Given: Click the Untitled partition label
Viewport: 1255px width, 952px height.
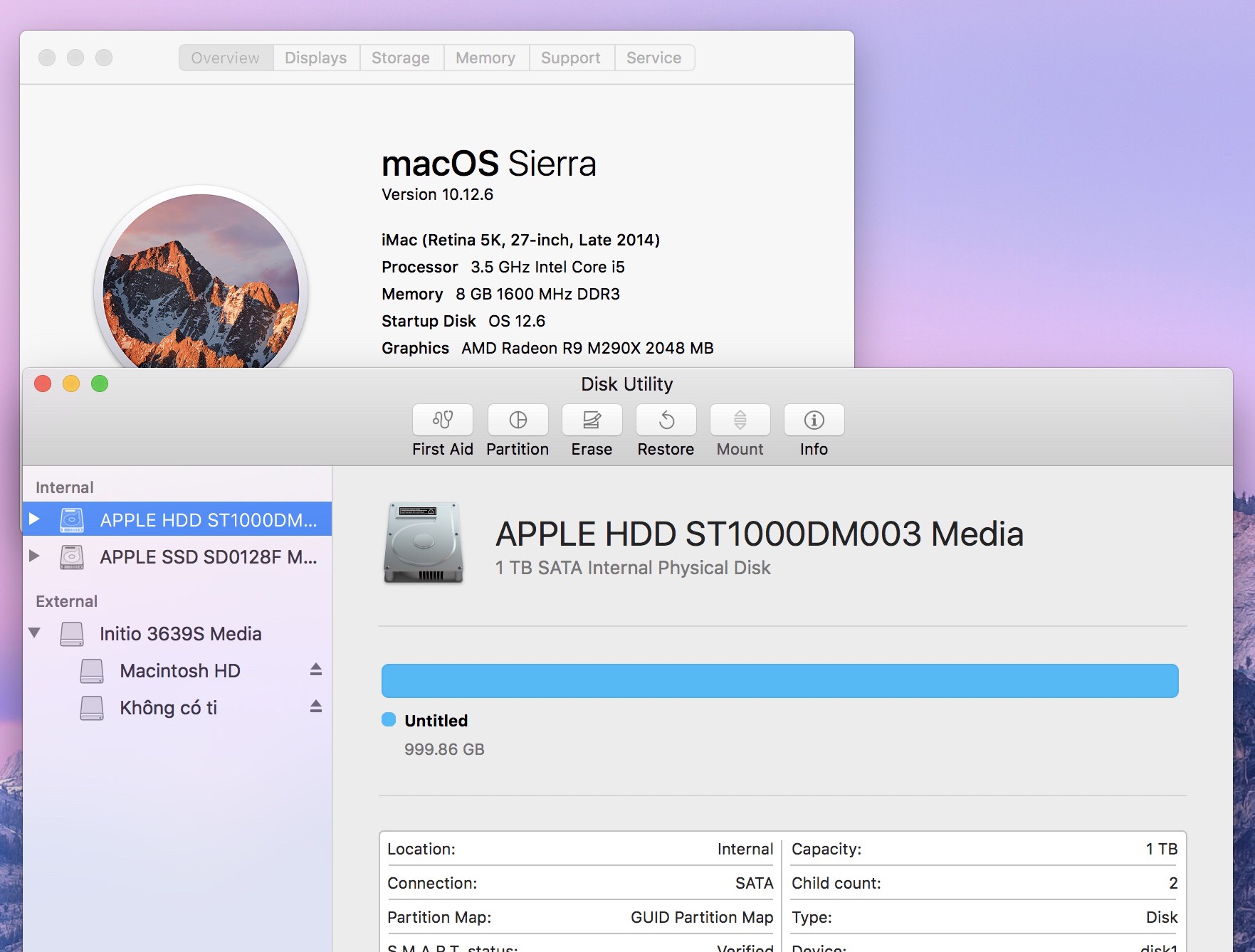Looking at the screenshot, I should (x=436, y=721).
